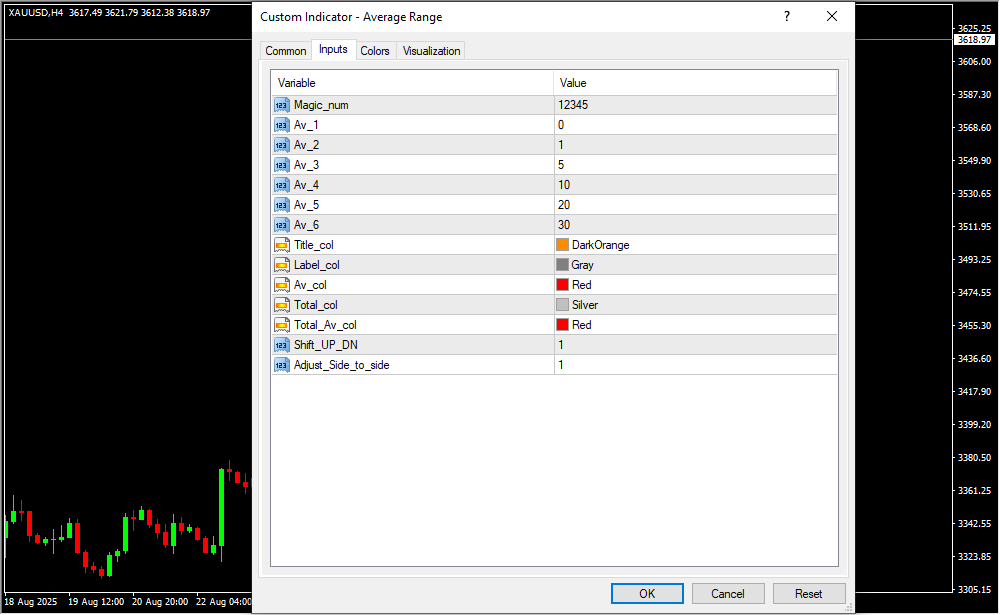
Task: Click the dialog help question mark
Action: click(x=787, y=17)
